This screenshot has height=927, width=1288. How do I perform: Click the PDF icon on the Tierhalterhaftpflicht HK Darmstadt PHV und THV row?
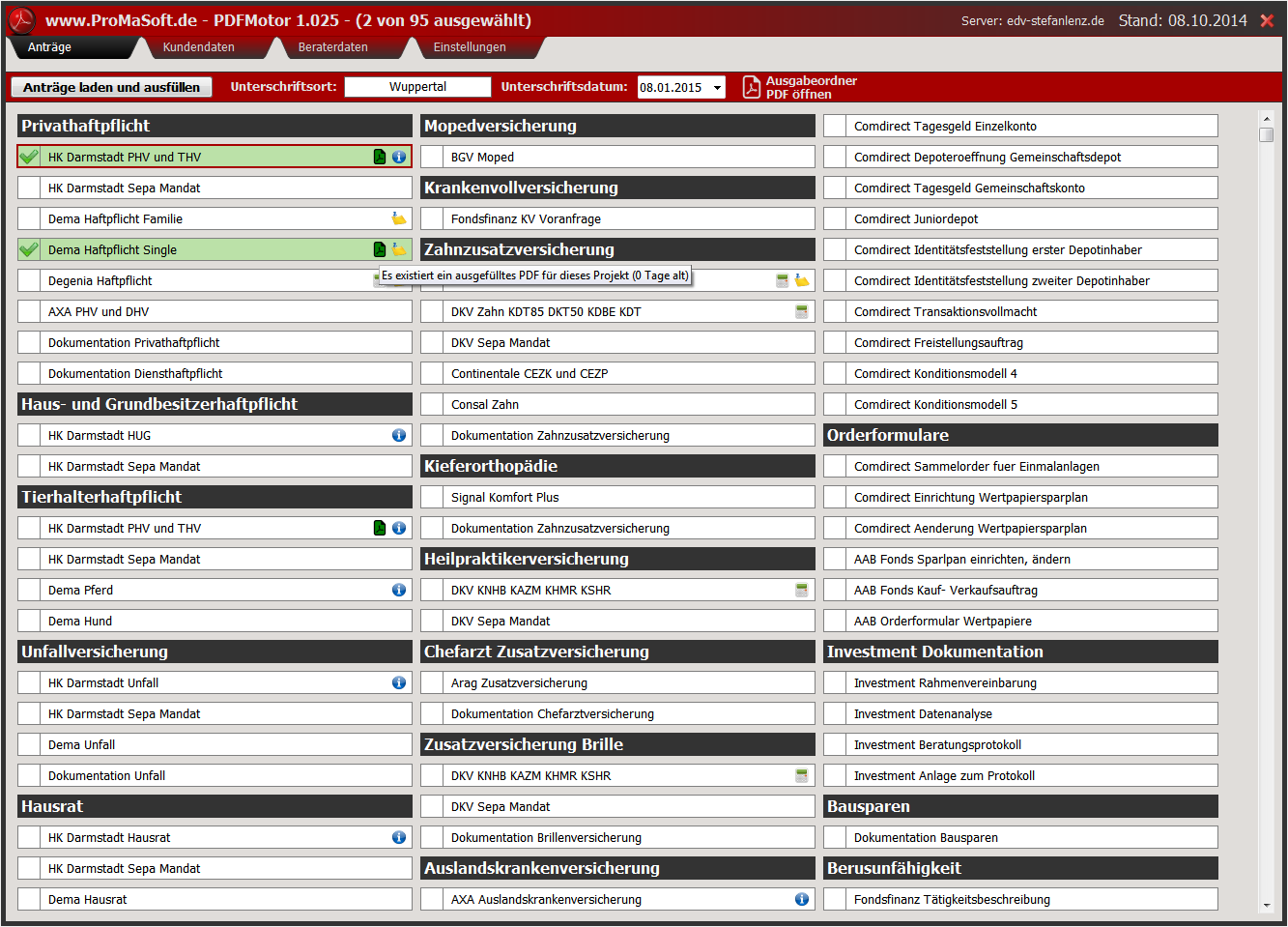380,528
